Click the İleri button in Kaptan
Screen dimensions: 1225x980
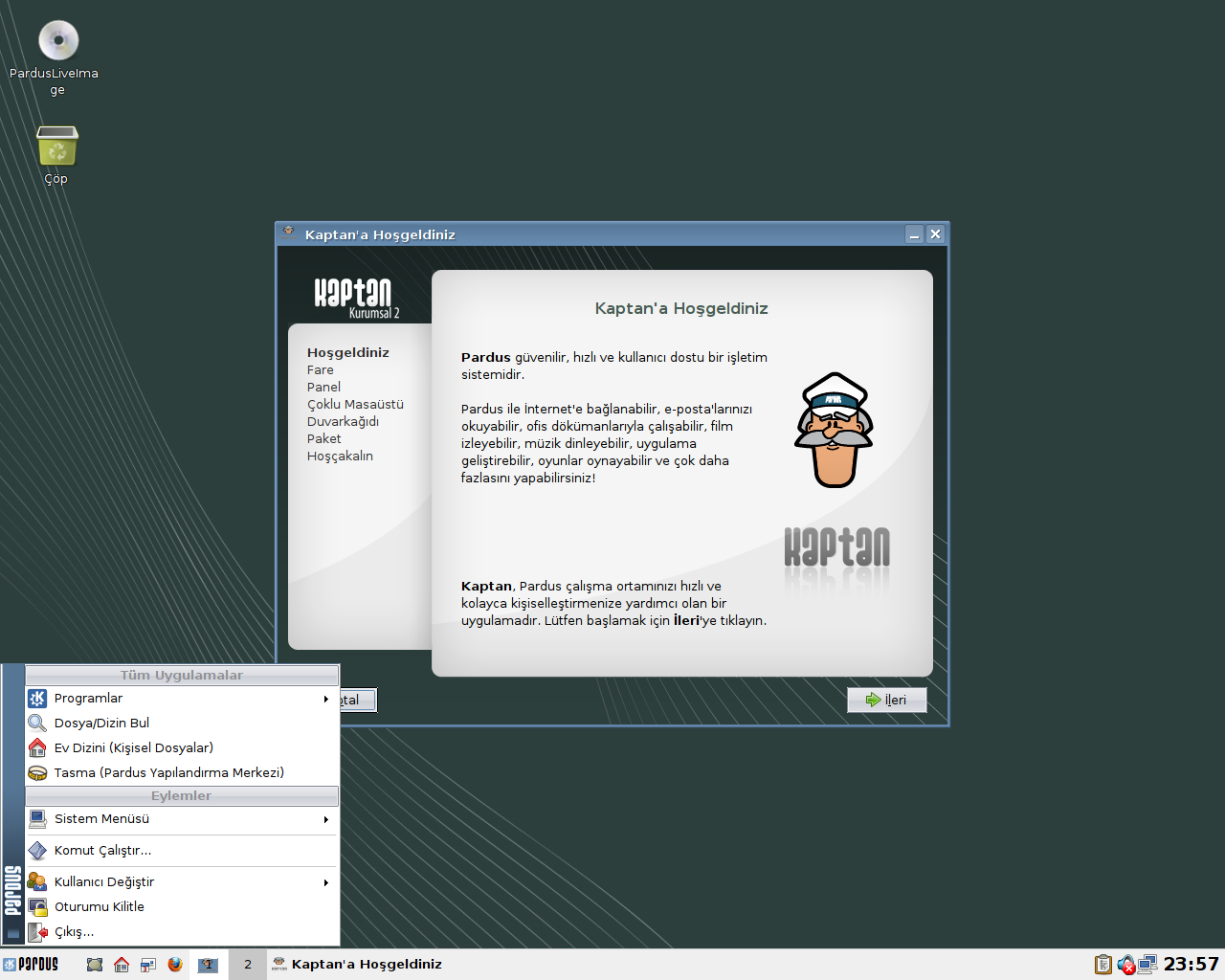pos(886,701)
